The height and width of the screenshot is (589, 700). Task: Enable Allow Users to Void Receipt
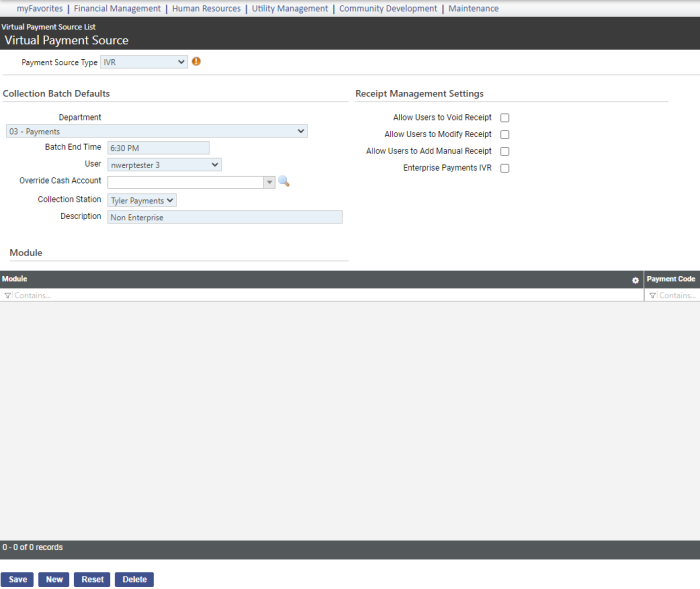[x=505, y=118]
